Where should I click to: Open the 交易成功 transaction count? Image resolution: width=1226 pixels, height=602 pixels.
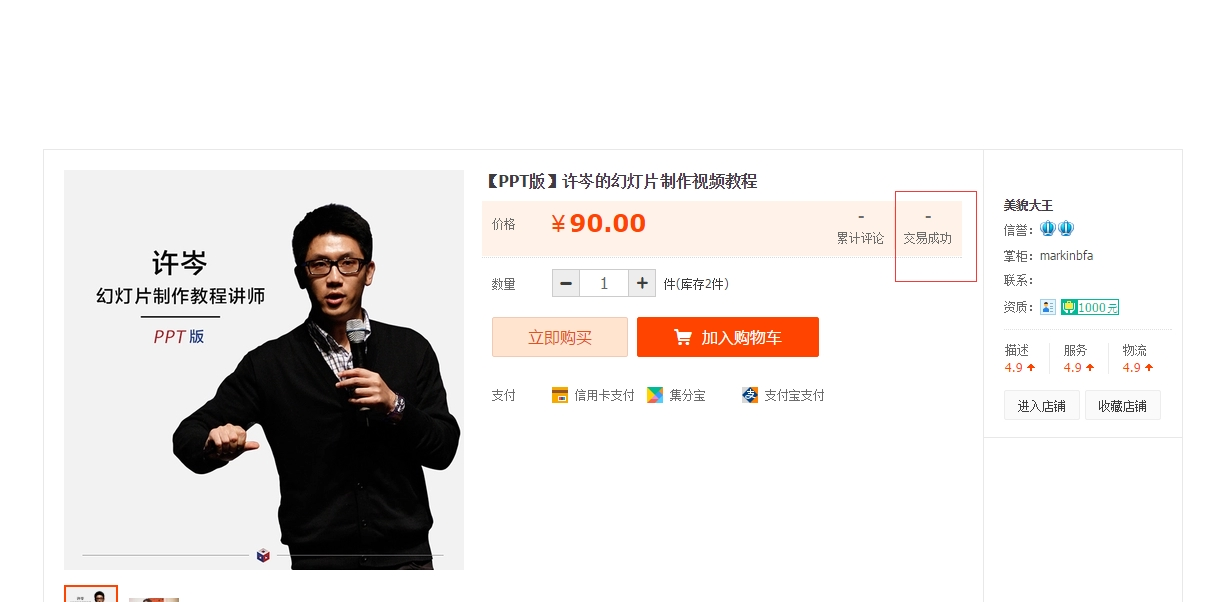tap(928, 229)
